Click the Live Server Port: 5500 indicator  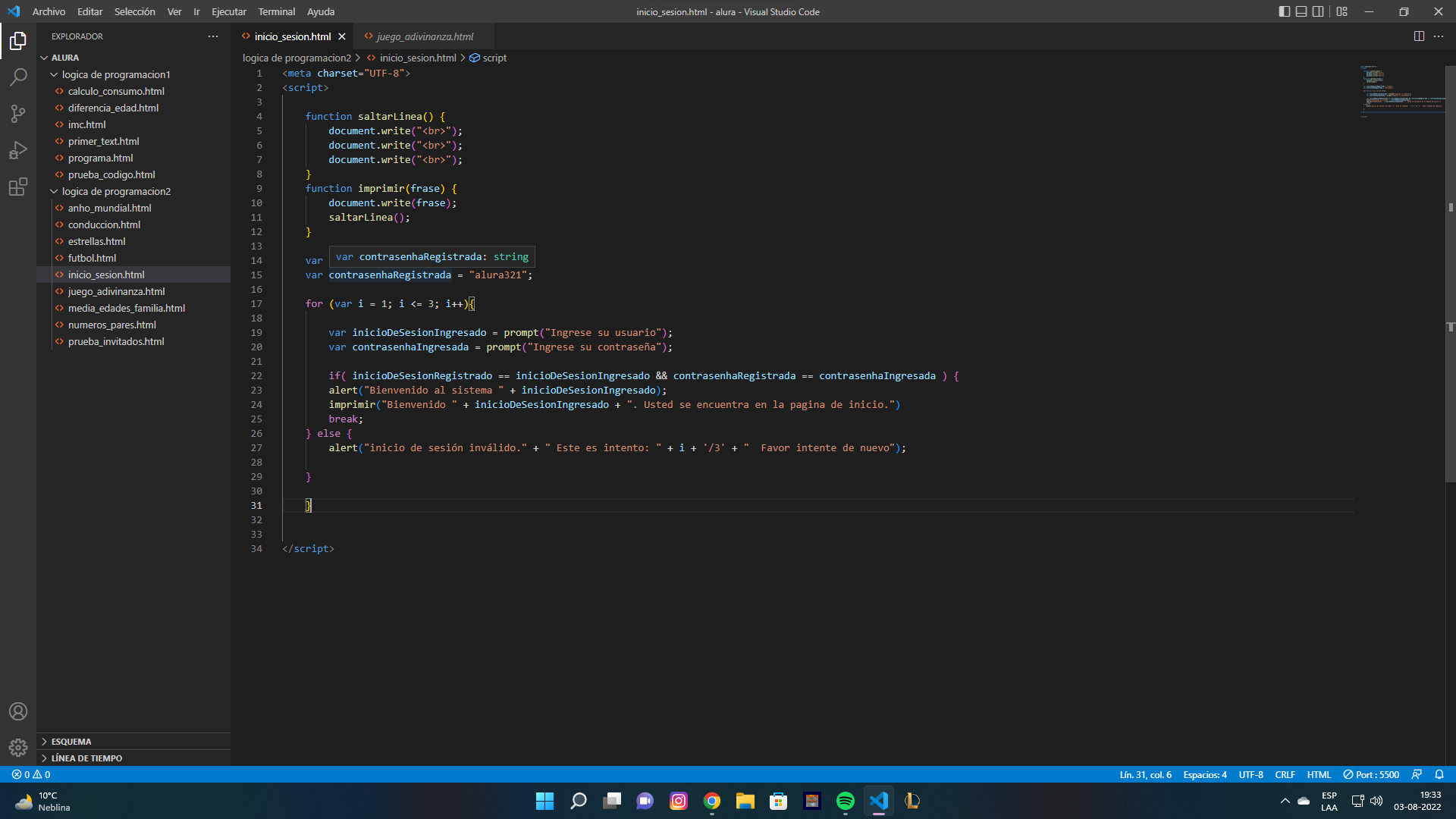[x=1371, y=774]
